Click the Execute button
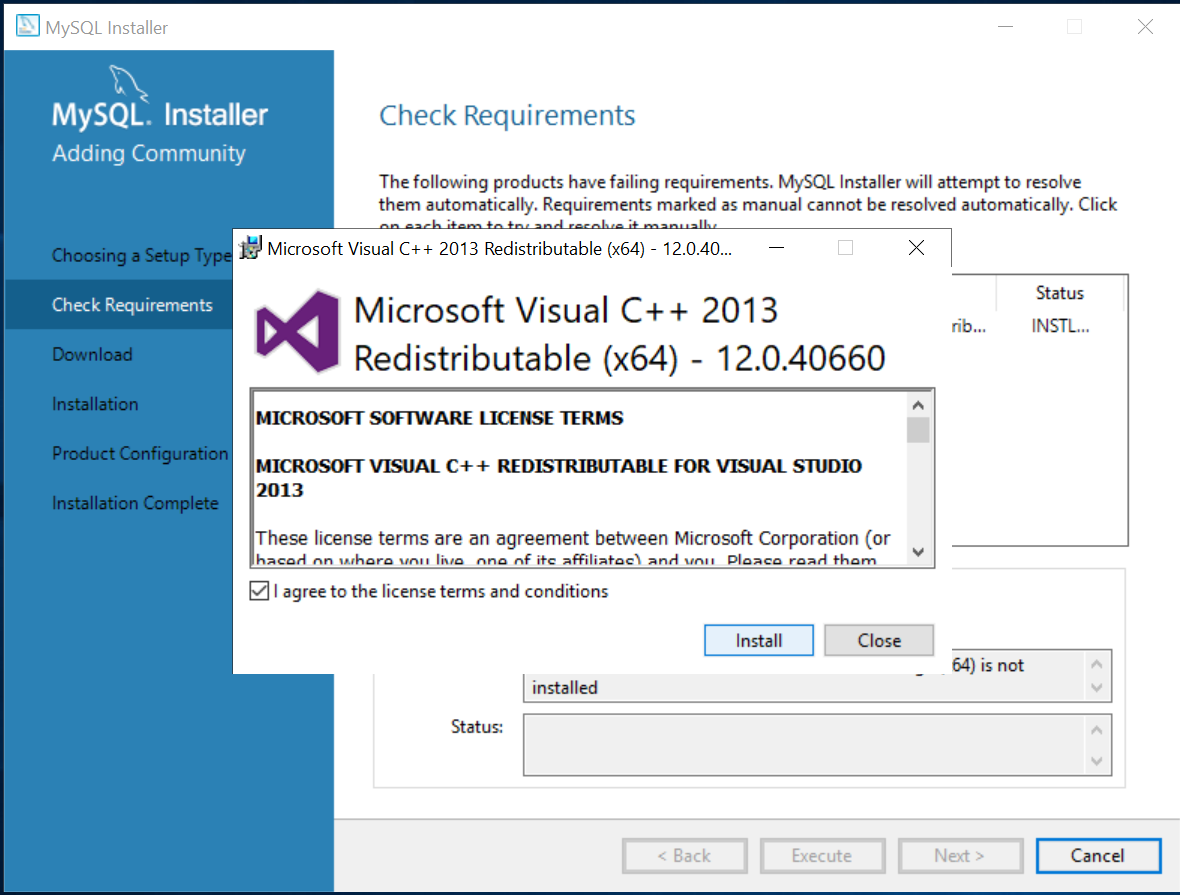 point(822,855)
